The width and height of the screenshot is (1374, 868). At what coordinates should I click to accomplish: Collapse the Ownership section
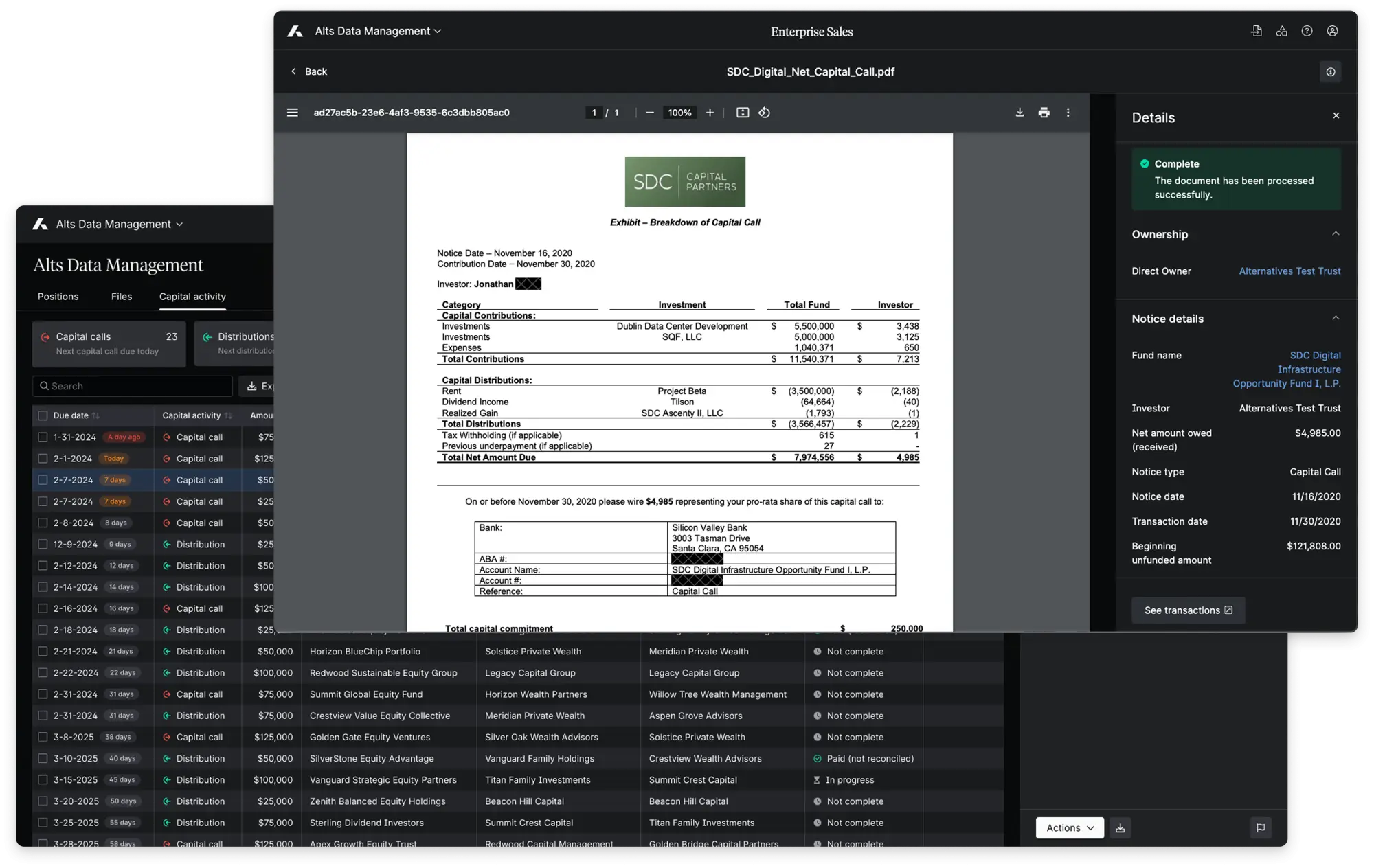(1336, 234)
